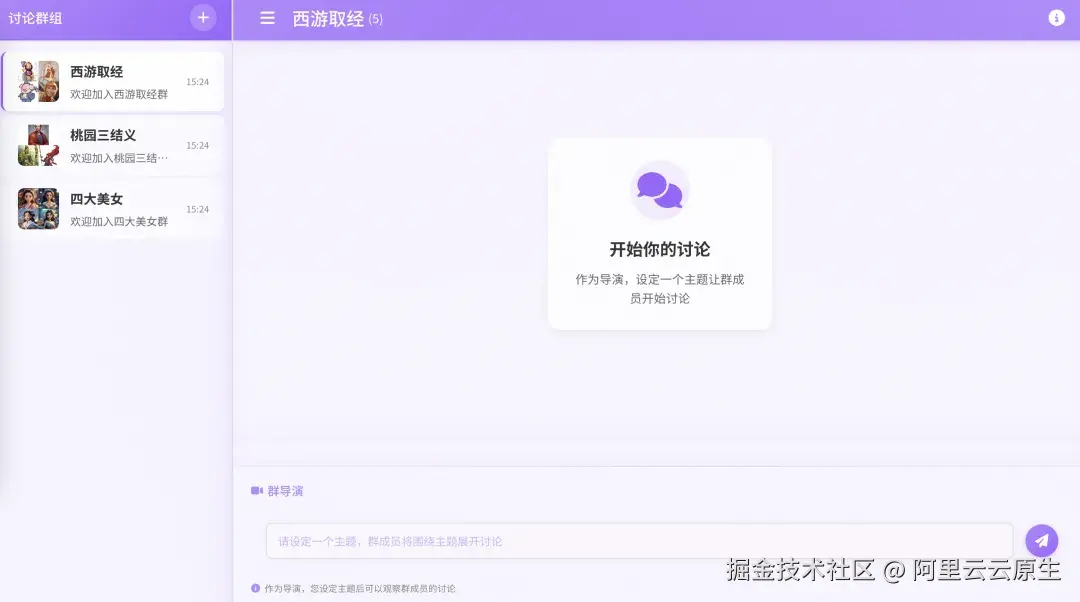The width and height of the screenshot is (1080, 602).
Task: Select the 西游取经 group in the list
Action: coord(114,81)
